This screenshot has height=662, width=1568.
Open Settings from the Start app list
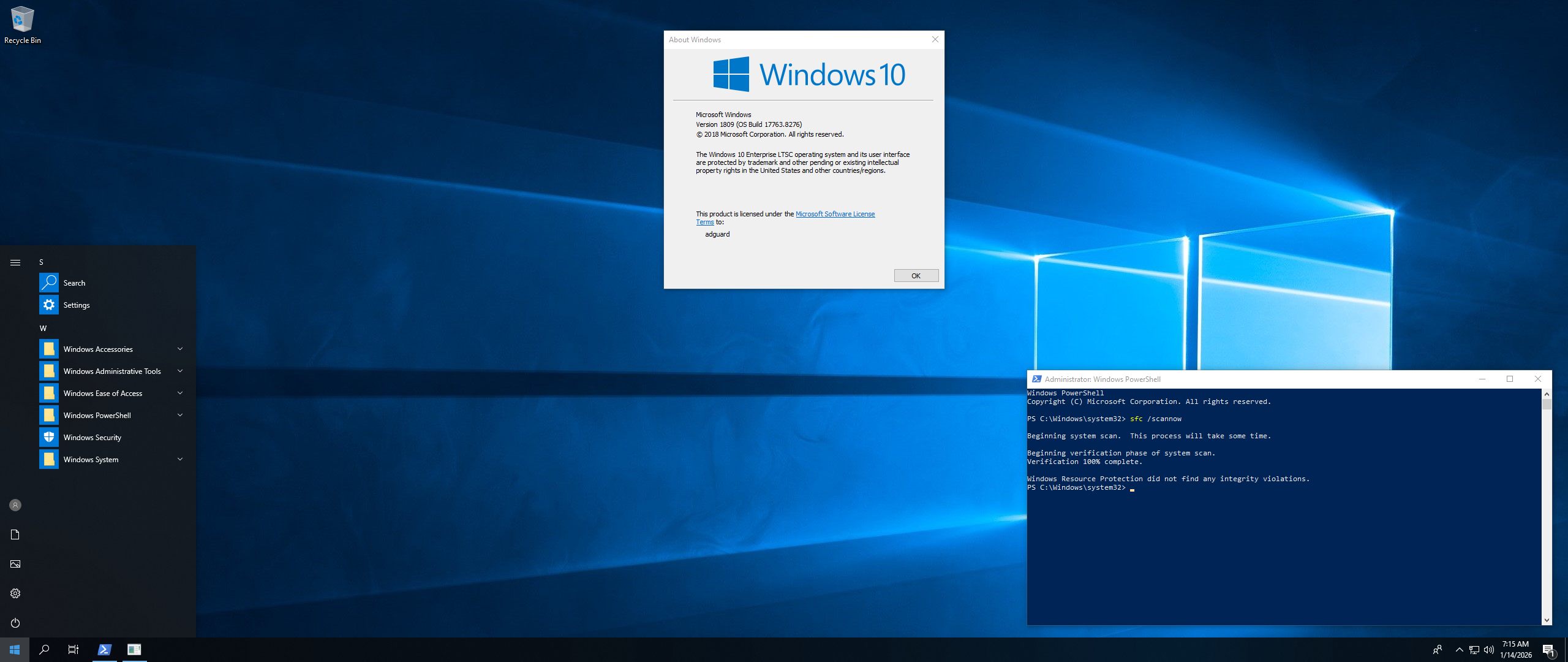pos(76,305)
